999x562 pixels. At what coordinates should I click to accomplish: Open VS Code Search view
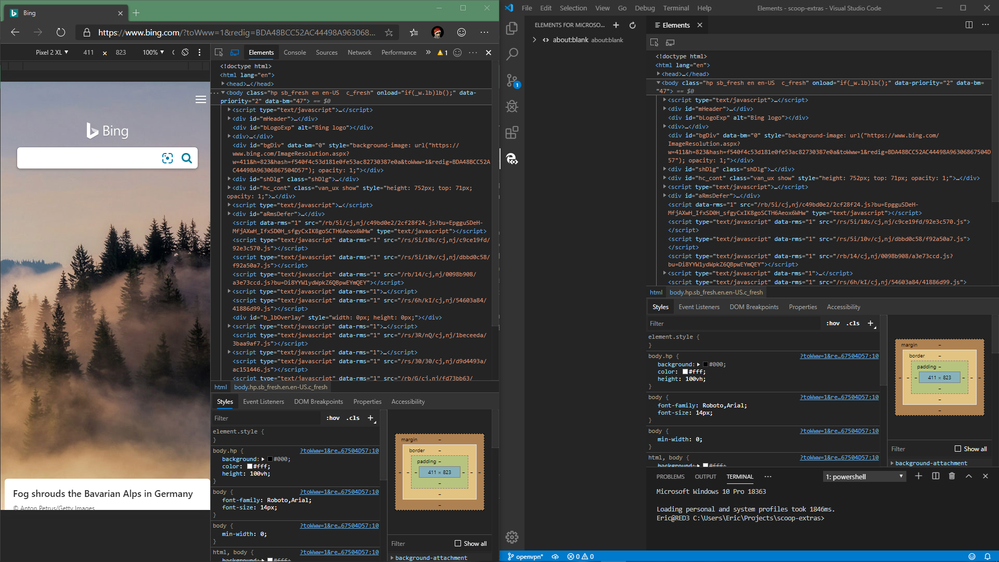click(512, 54)
